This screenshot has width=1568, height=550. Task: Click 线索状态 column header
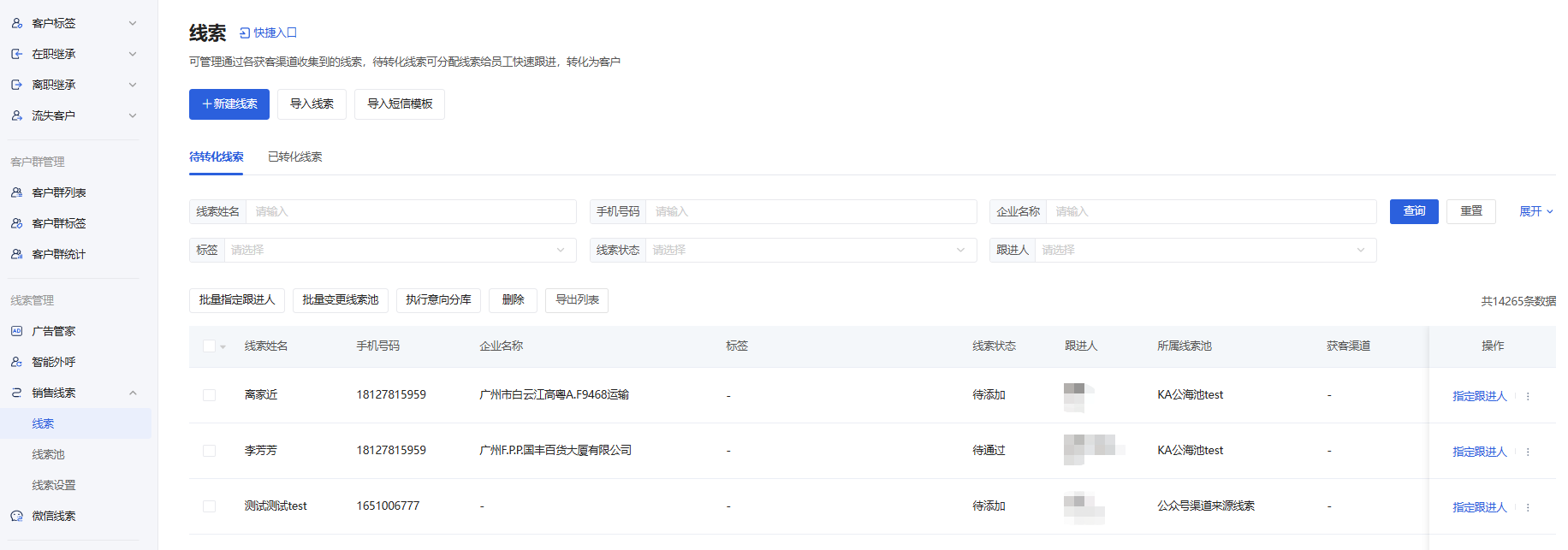pyautogui.click(x=994, y=346)
